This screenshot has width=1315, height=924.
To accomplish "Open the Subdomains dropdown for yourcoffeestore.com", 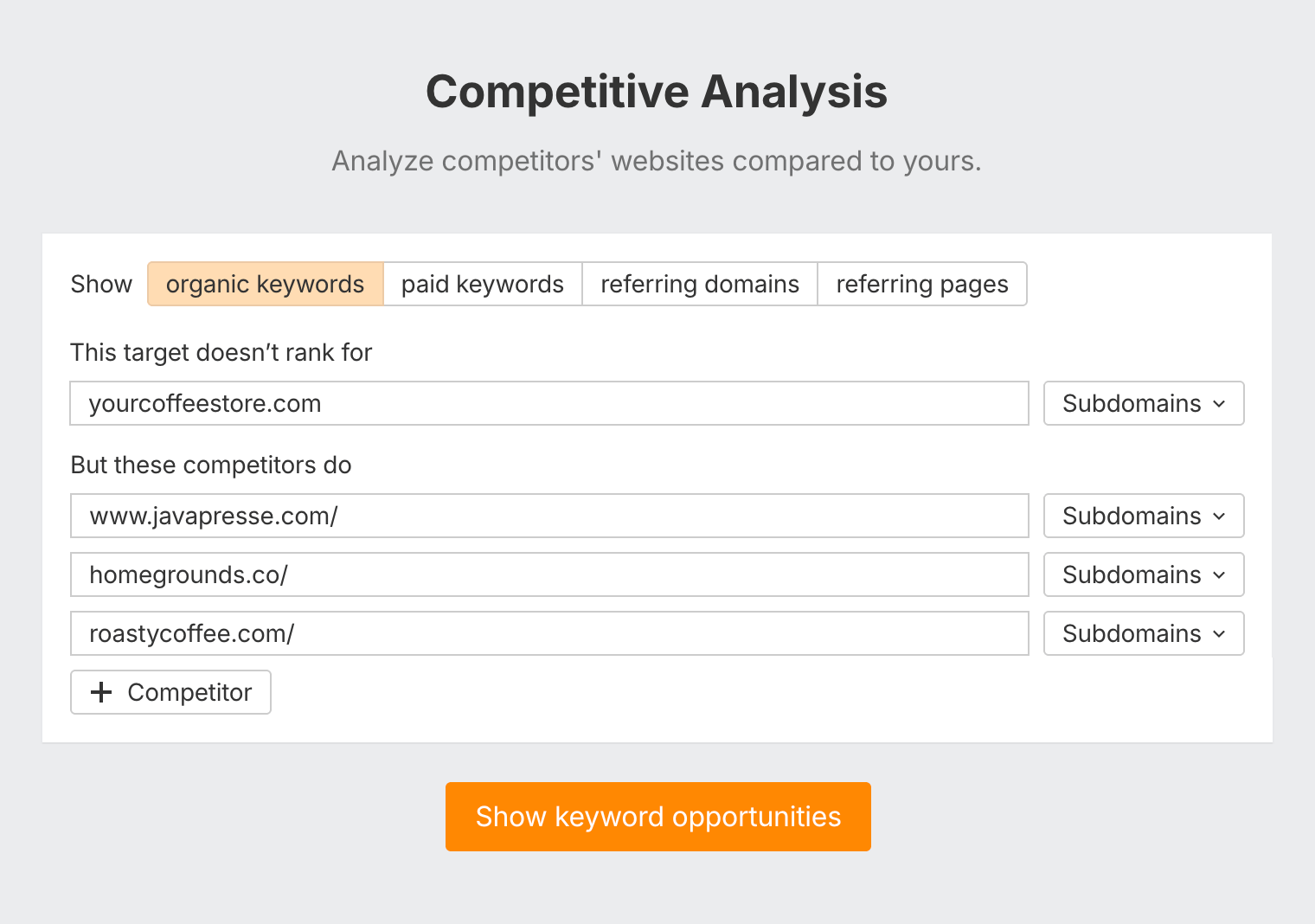I will click(x=1143, y=403).
